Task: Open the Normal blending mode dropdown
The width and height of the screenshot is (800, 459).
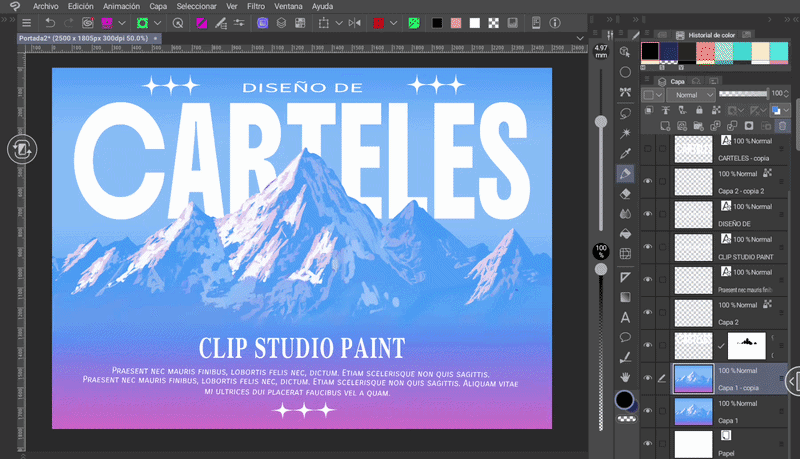Action: (x=691, y=95)
